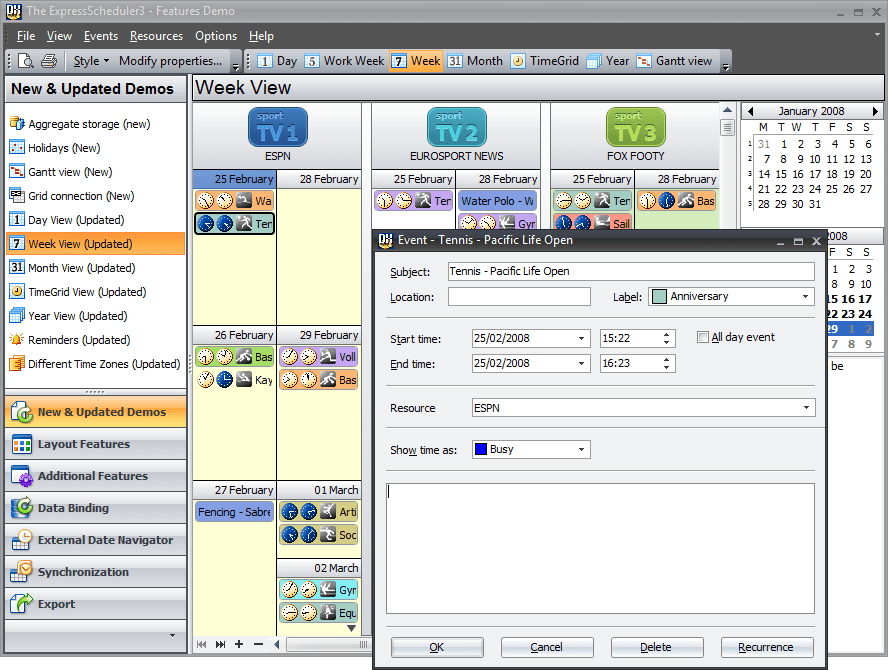Open the Label dropdown
The width and height of the screenshot is (888, 670).
pyautogui.click(x=805, y=296)
